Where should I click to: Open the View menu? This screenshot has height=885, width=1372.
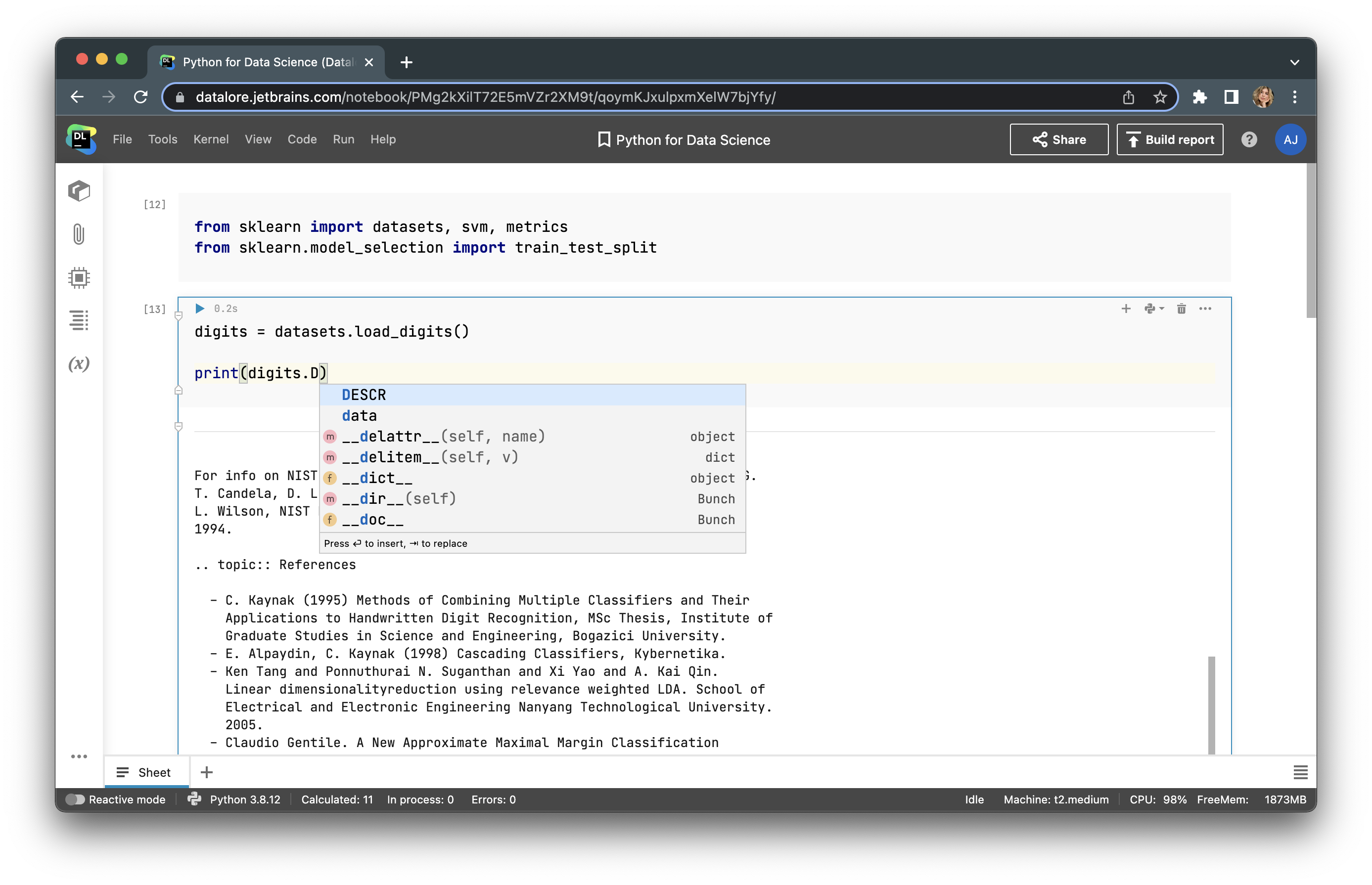click(x=258, y=139)
